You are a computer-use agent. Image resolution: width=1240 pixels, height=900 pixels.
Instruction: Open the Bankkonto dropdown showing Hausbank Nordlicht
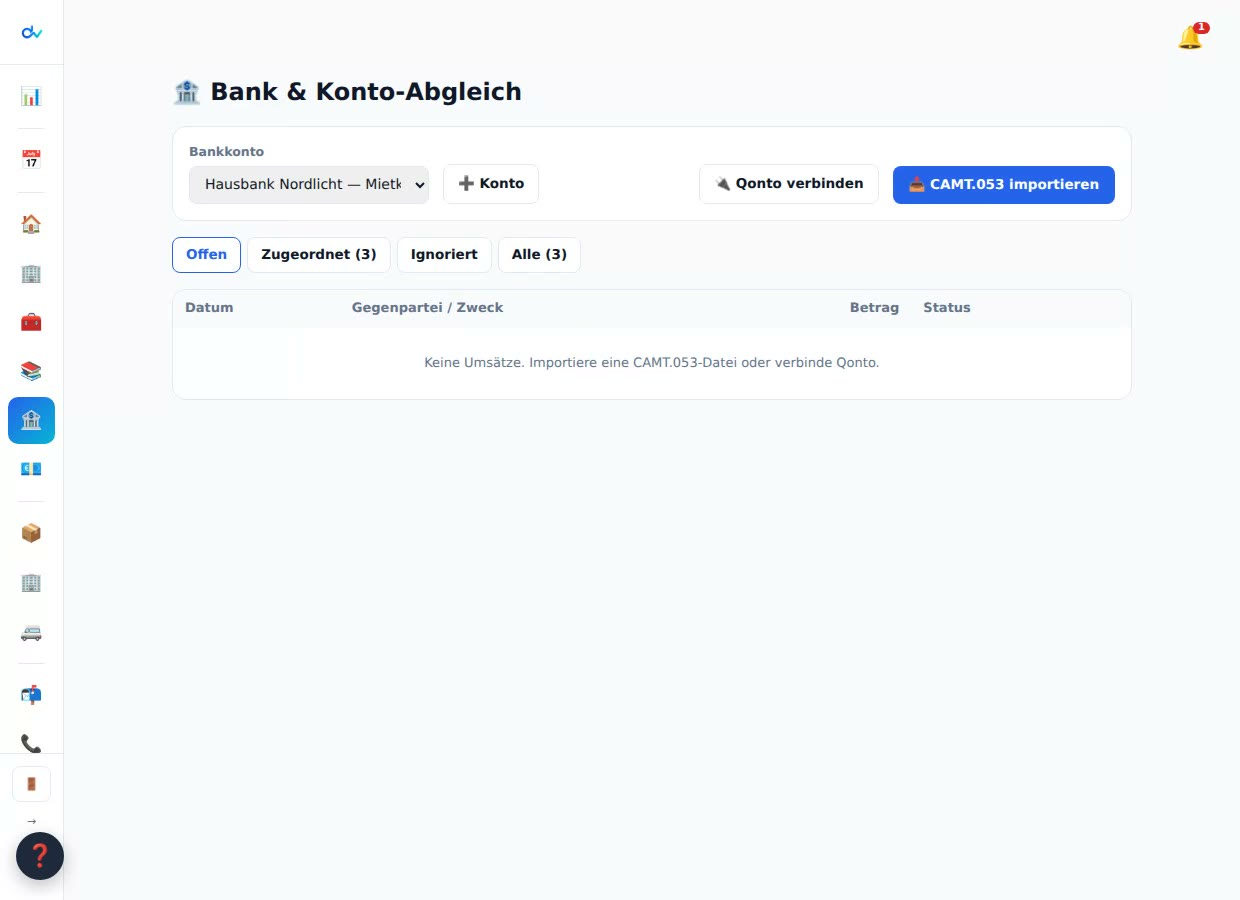tap(309, 185)
